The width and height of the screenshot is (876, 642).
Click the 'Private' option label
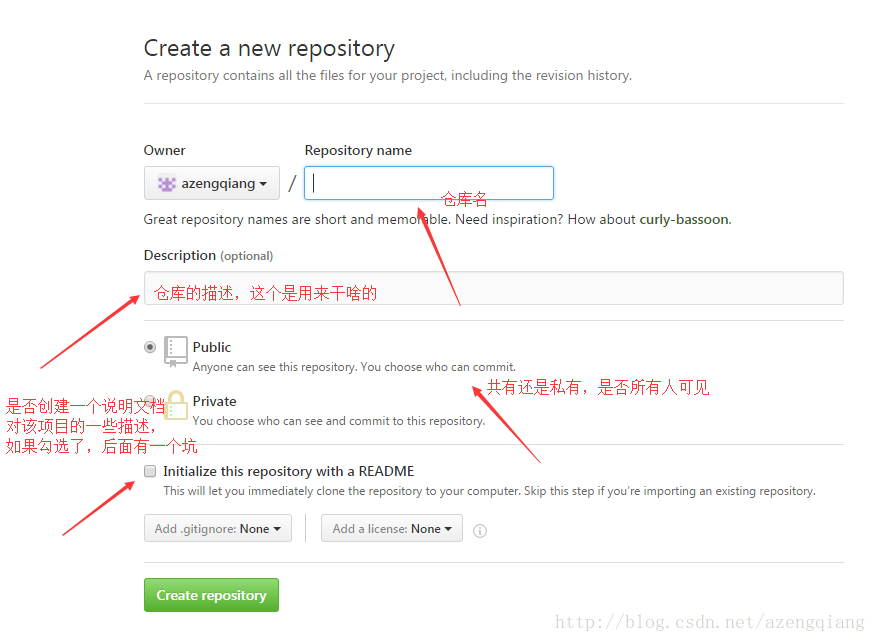215,401
